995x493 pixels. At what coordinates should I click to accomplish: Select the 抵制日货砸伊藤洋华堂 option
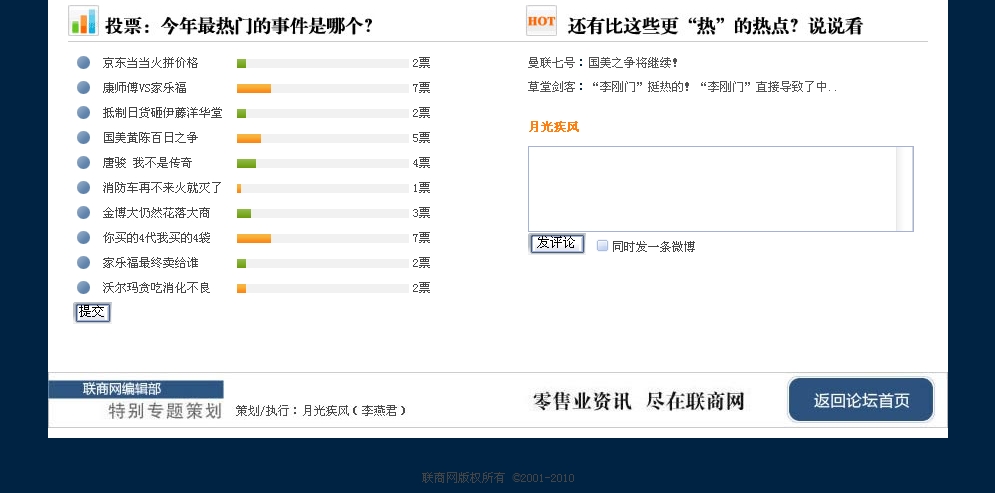84,113
